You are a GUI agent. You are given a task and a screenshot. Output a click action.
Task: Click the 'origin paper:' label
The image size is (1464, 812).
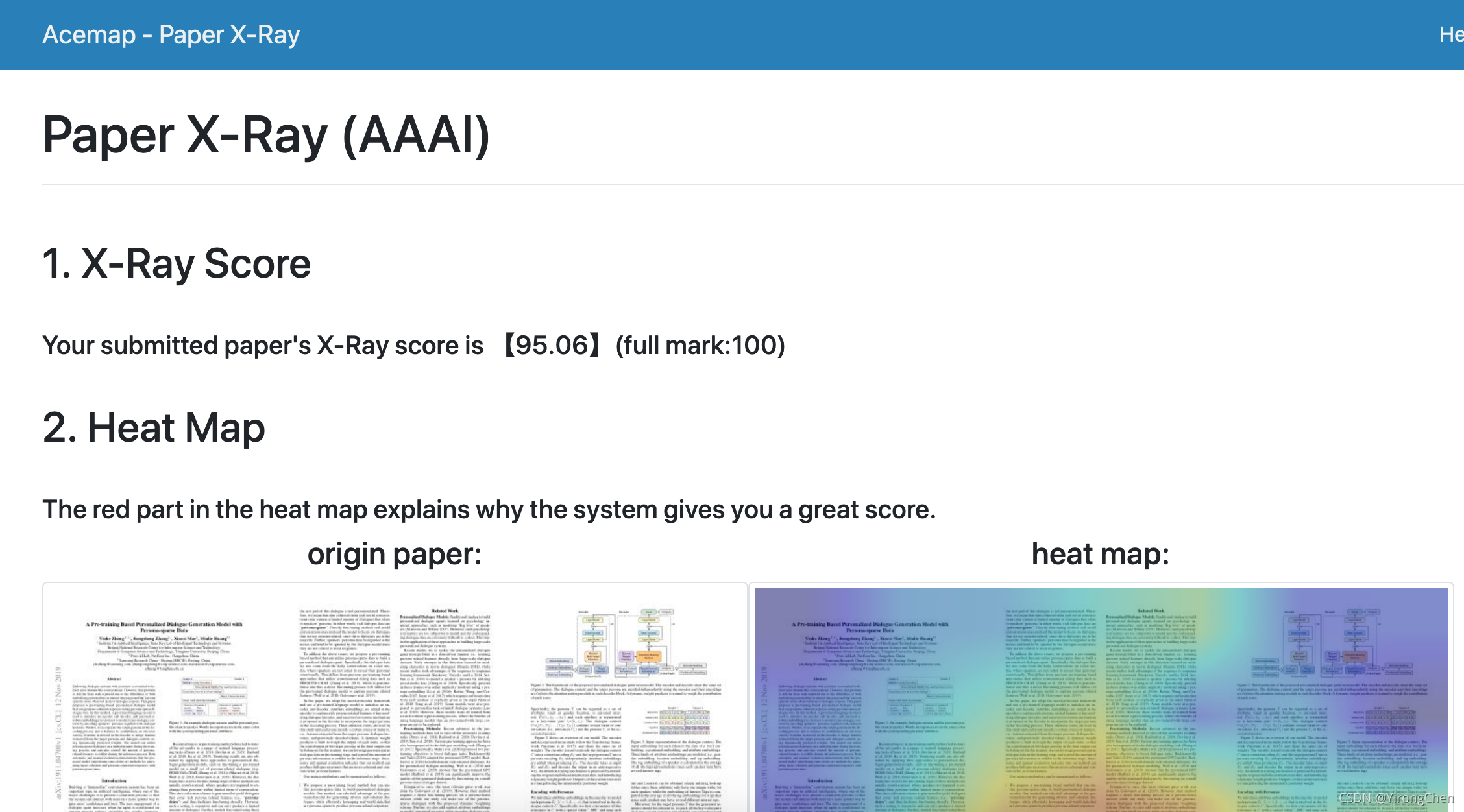395,554
